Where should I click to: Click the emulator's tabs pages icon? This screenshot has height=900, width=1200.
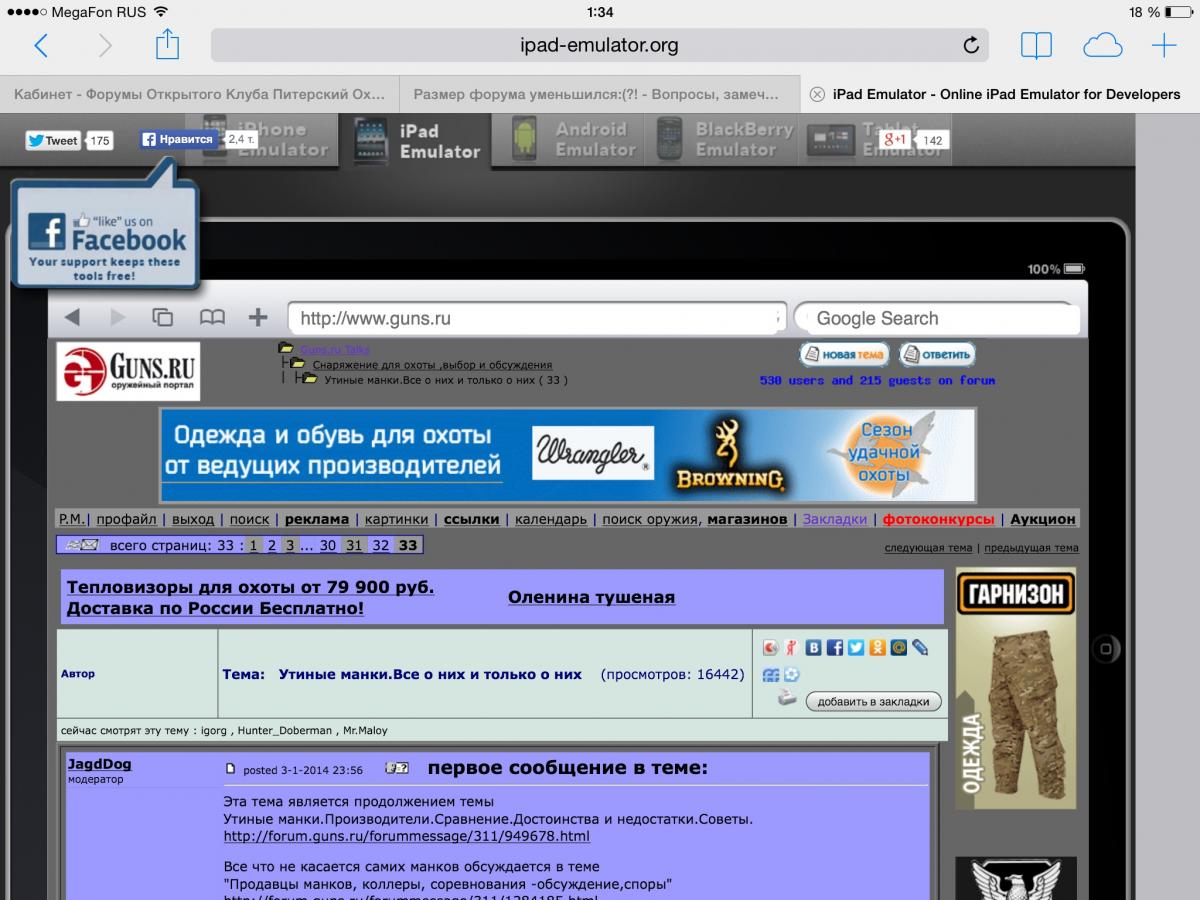click(162, 317)
